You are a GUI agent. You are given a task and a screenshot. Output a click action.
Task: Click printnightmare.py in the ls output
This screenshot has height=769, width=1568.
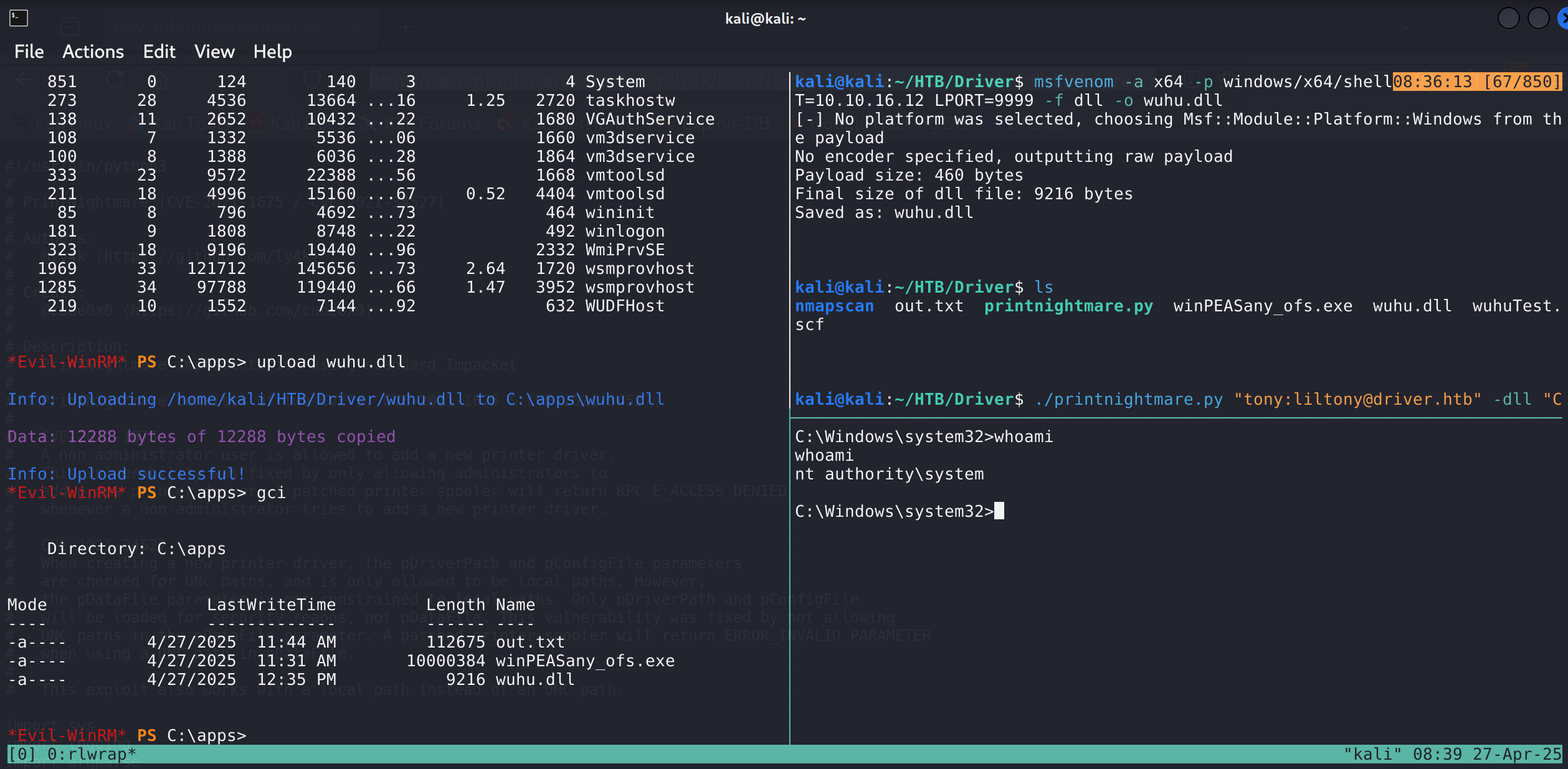1068,306
